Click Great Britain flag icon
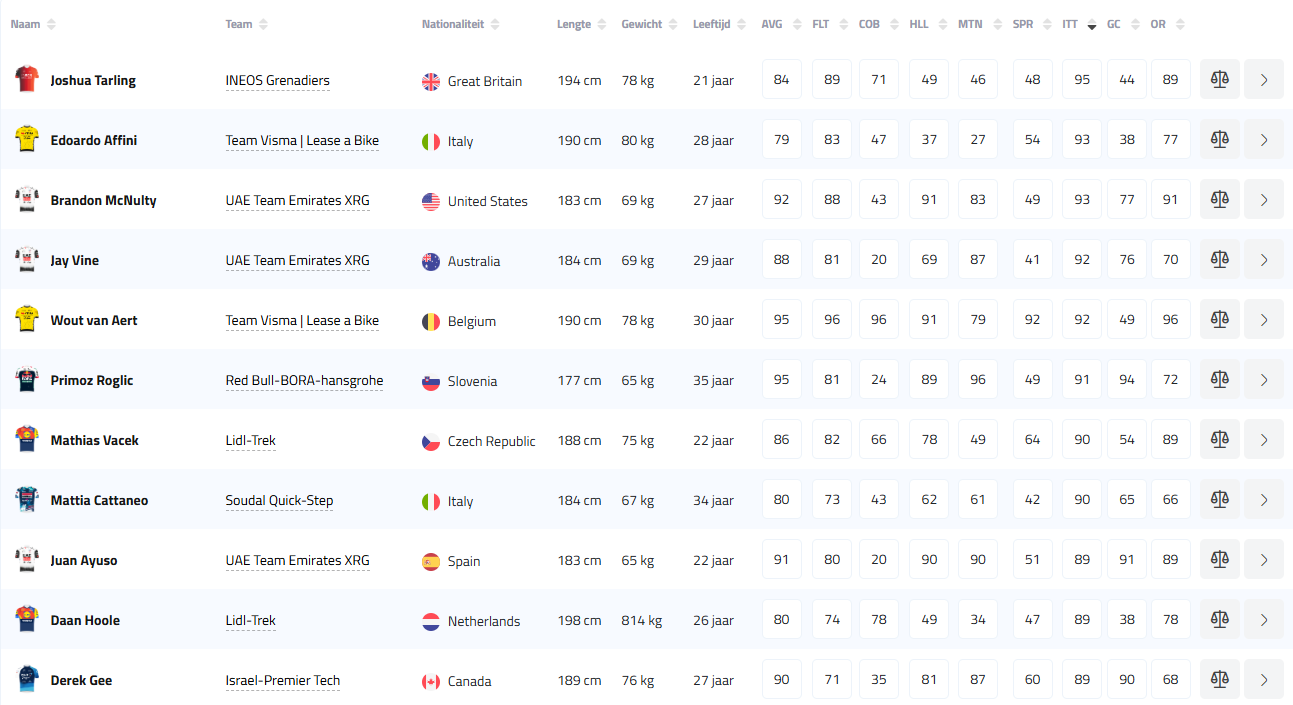 click(x=431, y=81)
